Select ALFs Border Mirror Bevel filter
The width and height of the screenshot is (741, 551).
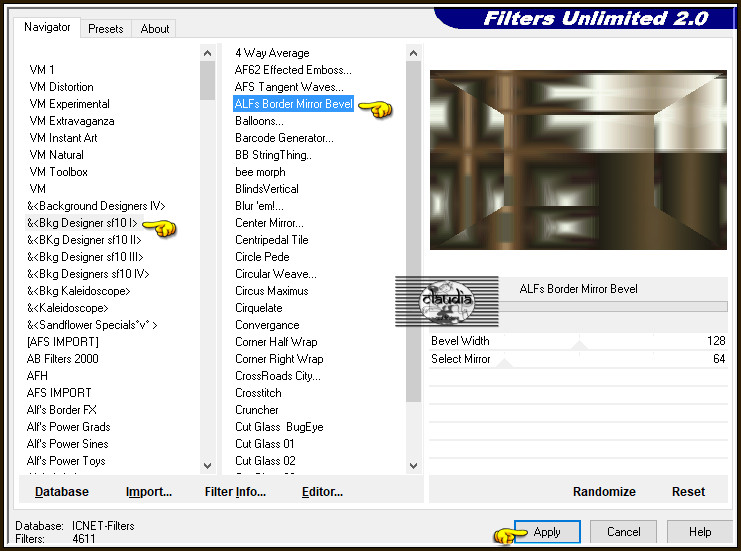pos(293,104)
